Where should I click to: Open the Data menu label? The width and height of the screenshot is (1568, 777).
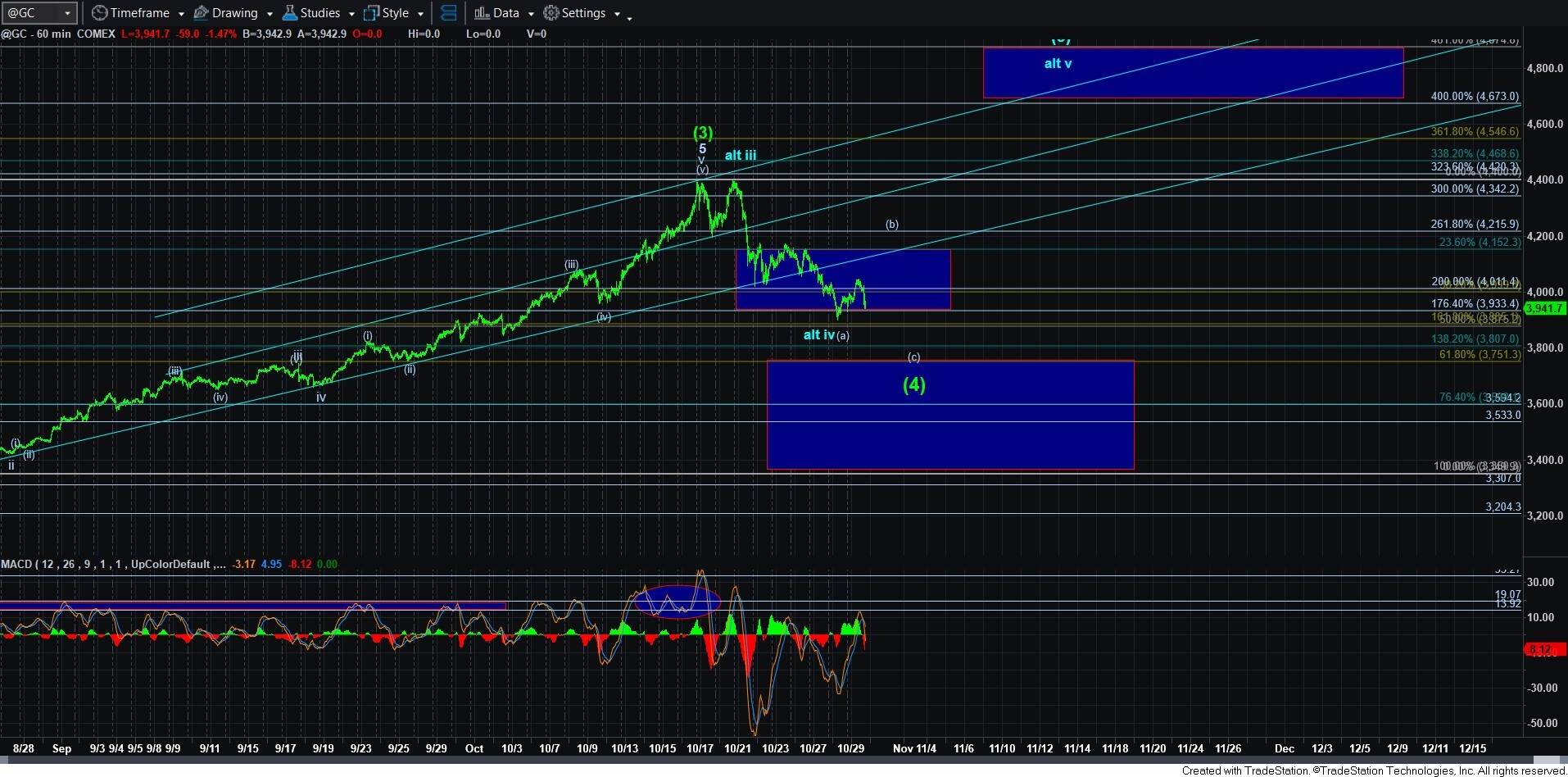(505, 13)
